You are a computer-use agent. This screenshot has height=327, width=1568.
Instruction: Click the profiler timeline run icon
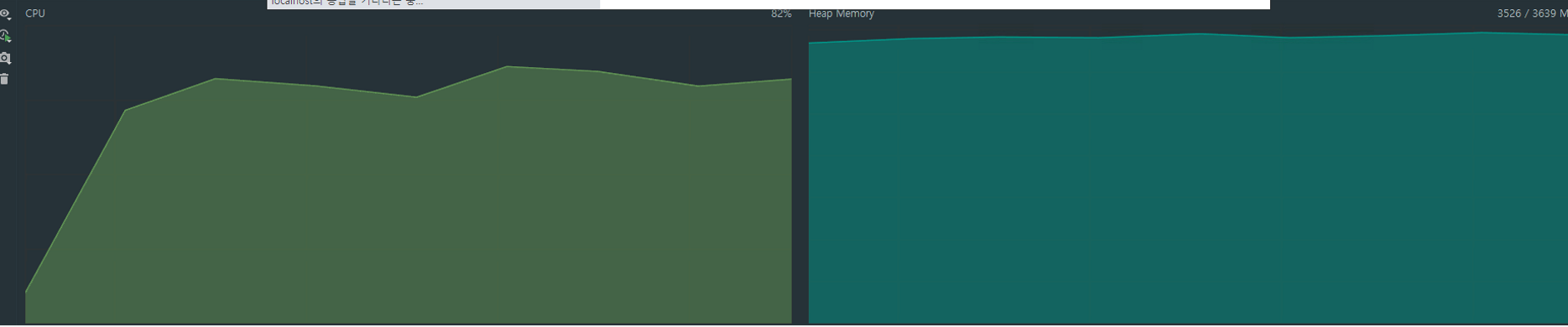point(5,36)
